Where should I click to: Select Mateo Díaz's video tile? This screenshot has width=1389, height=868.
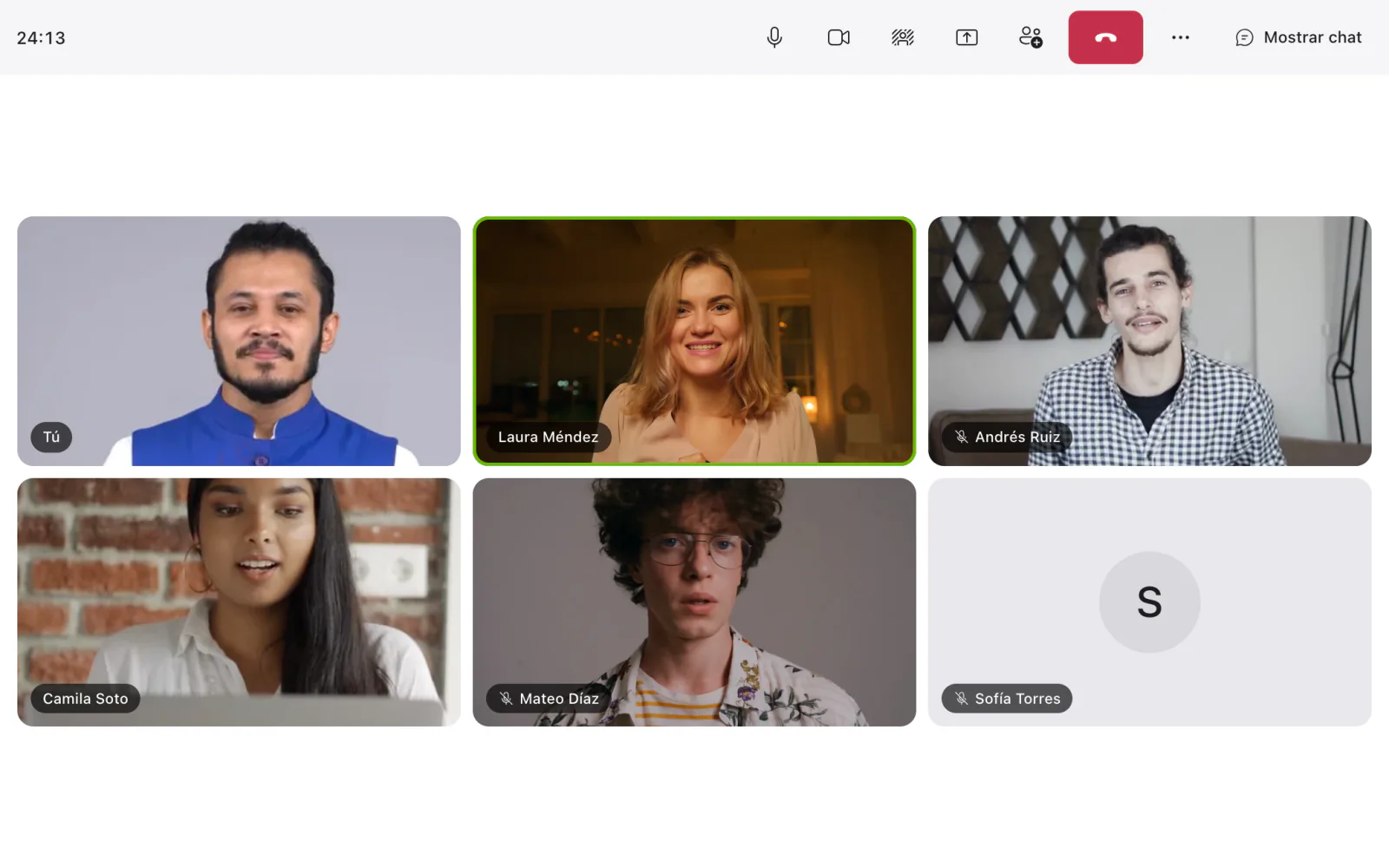[694, 602]
